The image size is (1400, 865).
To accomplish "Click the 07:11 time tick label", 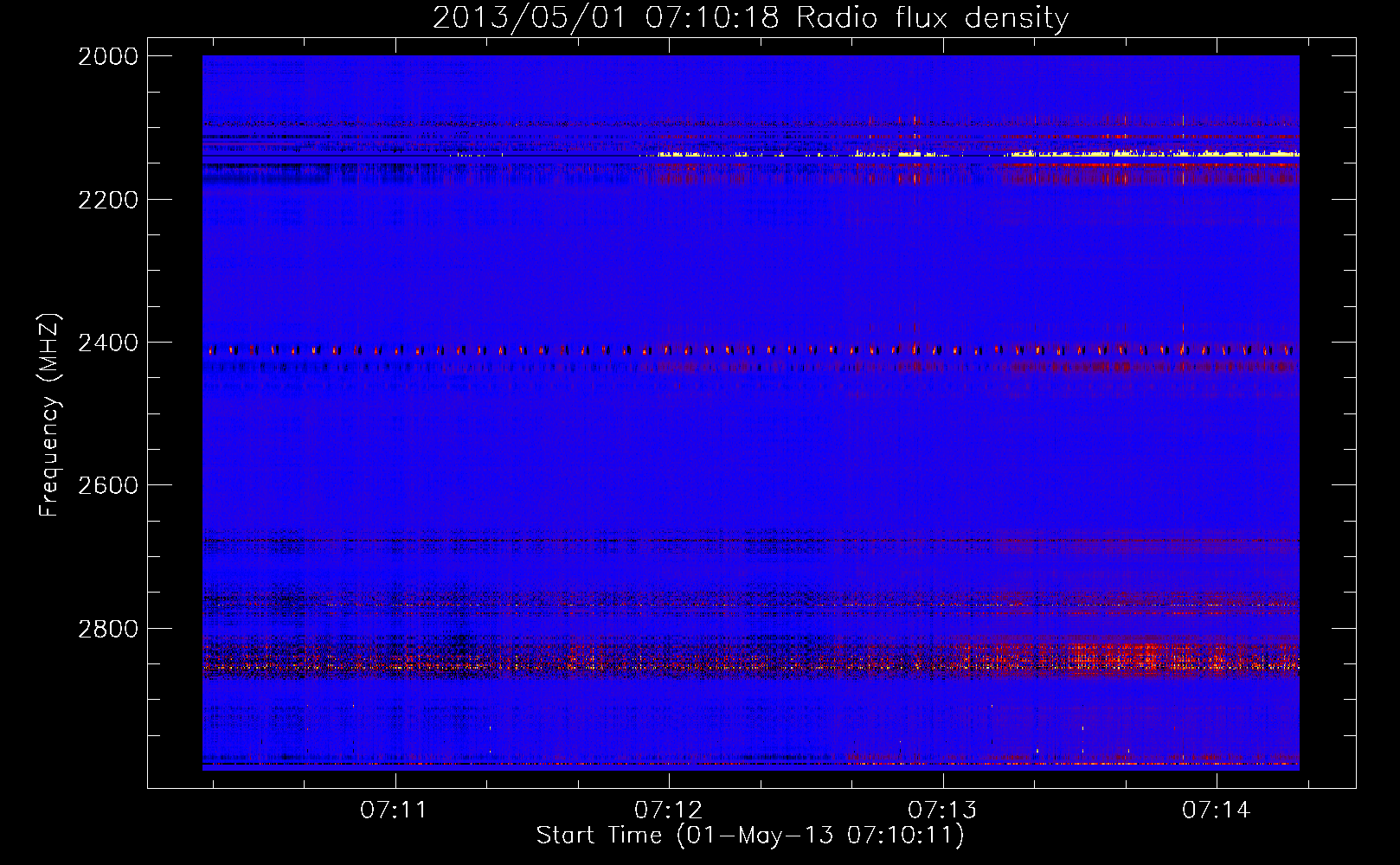I will [394, 810].
